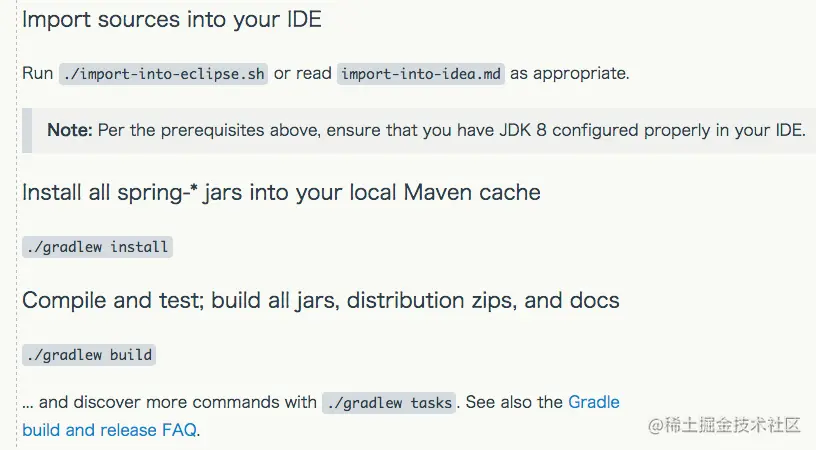The image size is (816, 450).
Task: Click 'and discover more commands with' text
Action: [177, 402]
